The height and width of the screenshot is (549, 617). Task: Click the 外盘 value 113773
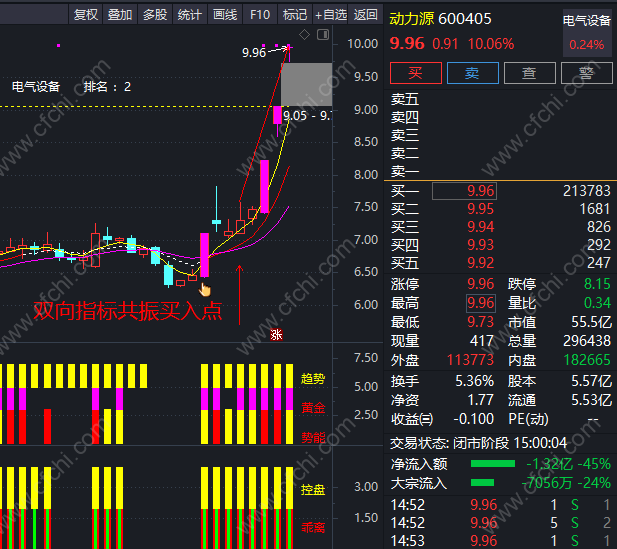[470, 360]
